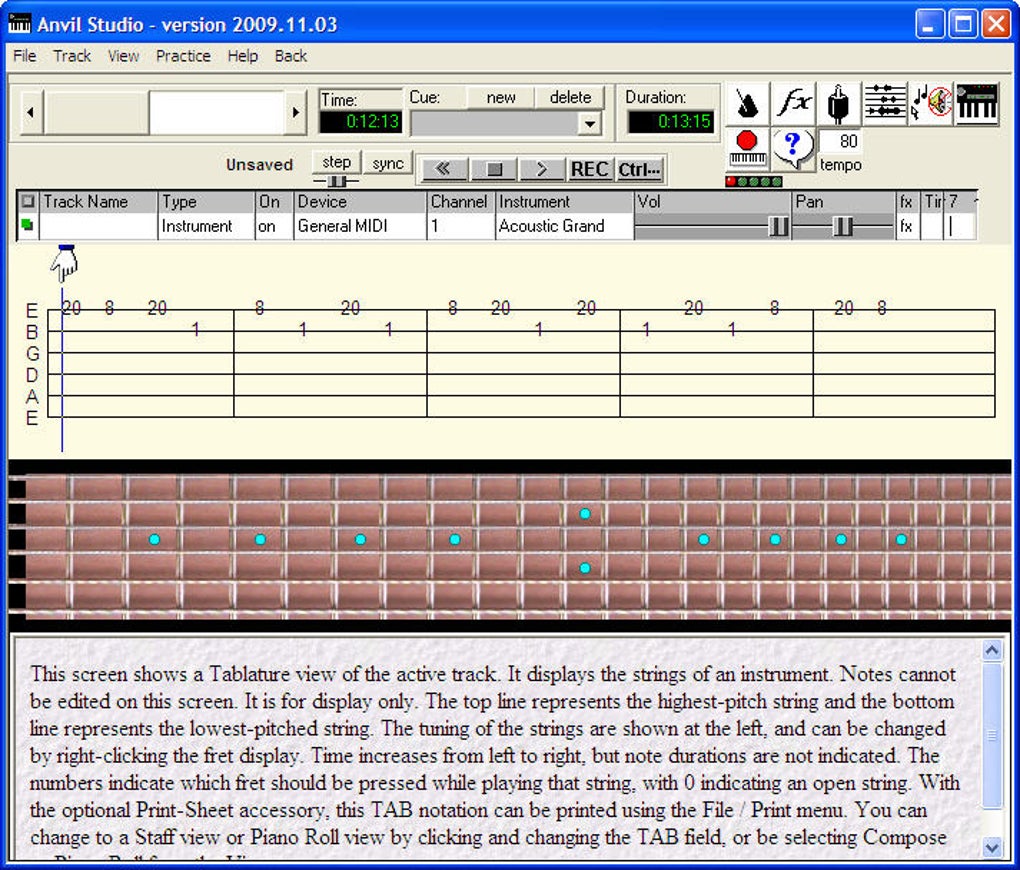Click the track list header square icon
Image resolution: width=1020 pixels, height=870 pixels.
pyautogui.click(x=28, y=201)
